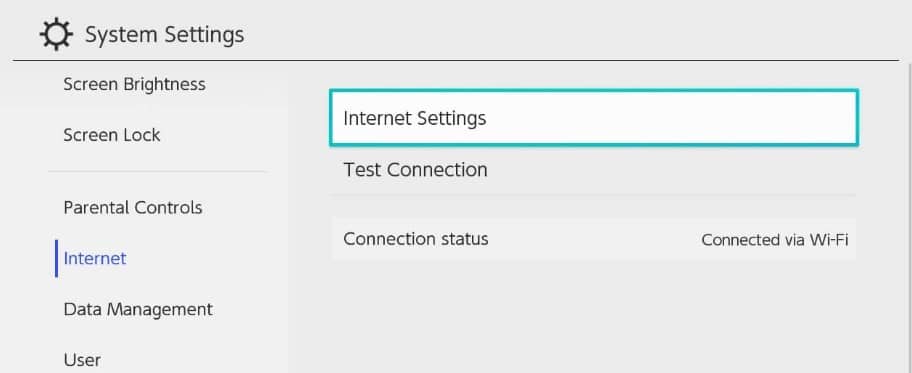Open the User settings category
The height and width of the screenshot is (373, 912).
tap(82, 360)
